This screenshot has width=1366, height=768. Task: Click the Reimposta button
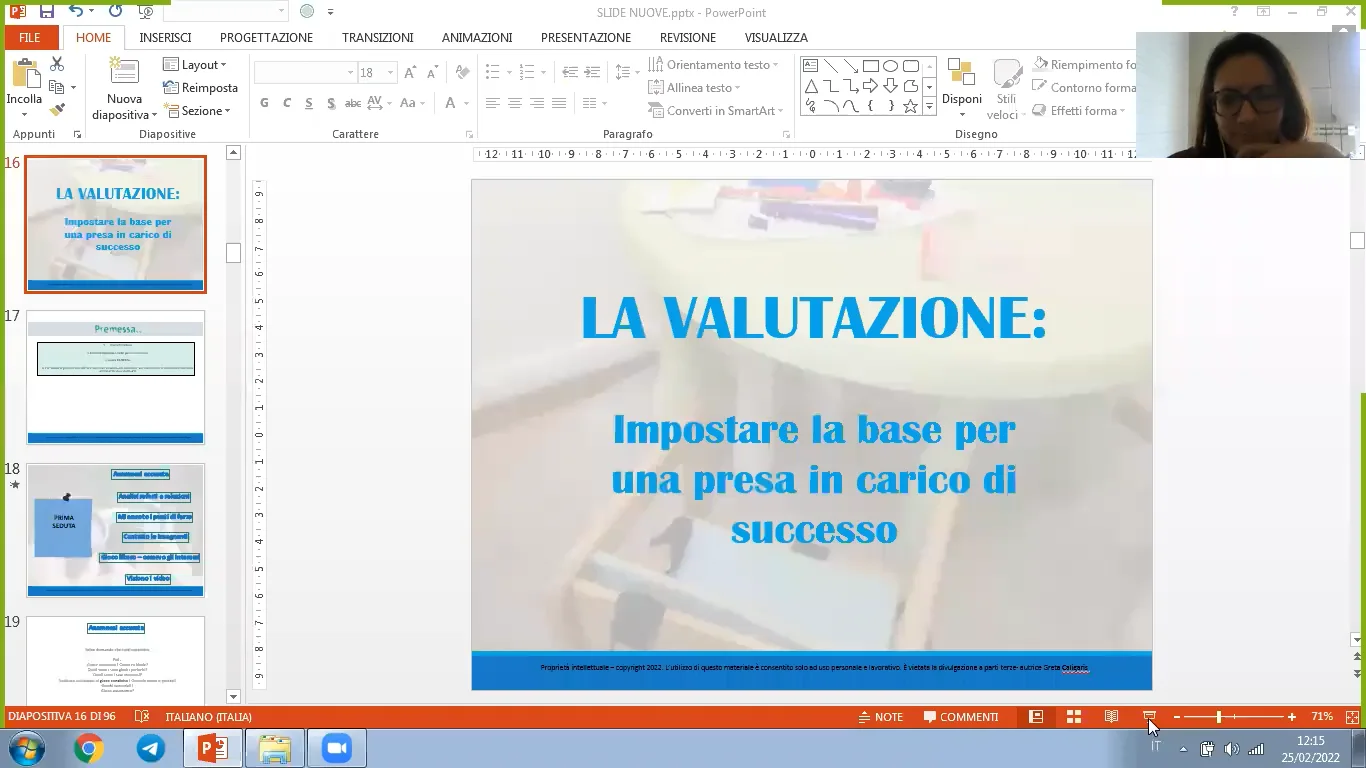(200, 88)
